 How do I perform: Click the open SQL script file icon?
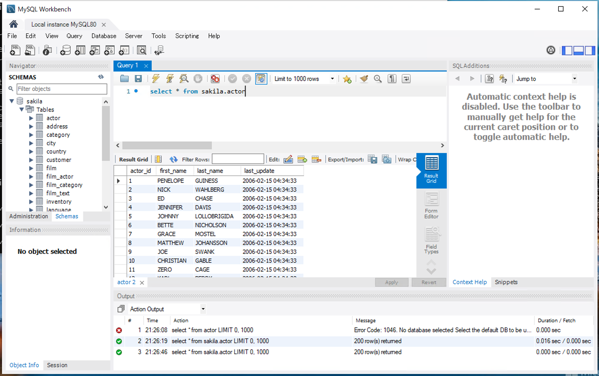(x=30, y=50)
